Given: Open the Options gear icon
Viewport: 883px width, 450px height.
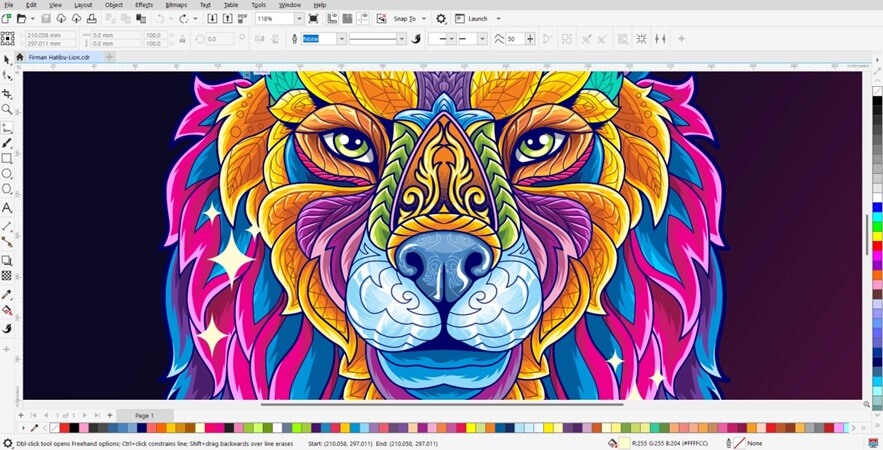Looking at the screenshot, I should pyautogui.click(x=441, y=19).
